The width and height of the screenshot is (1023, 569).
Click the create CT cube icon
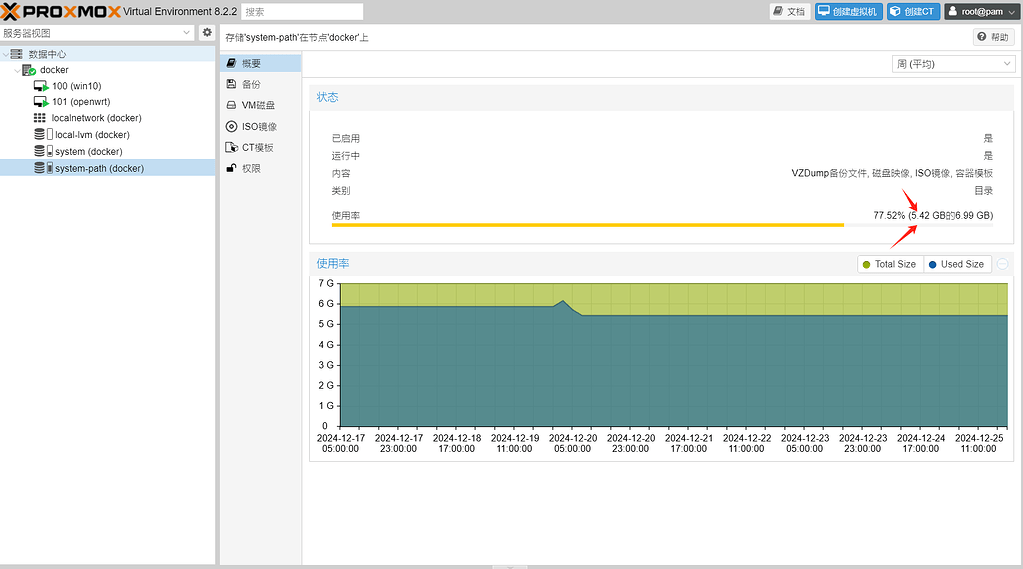click(x=896, y=11)
